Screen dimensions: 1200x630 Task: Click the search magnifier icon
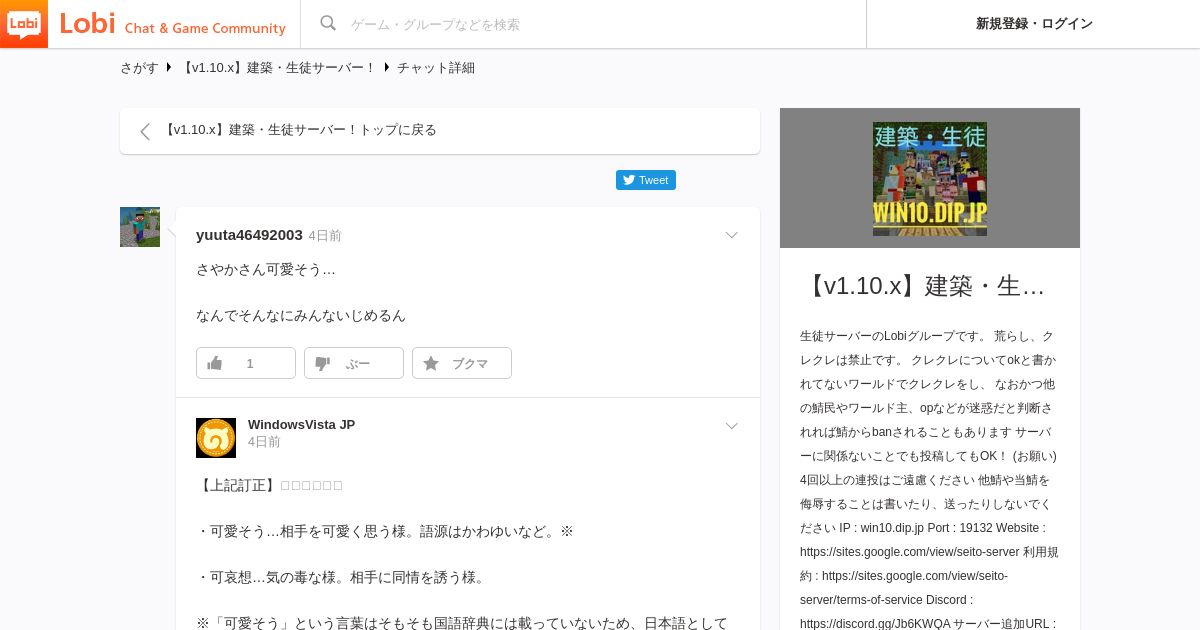point(328,24)
